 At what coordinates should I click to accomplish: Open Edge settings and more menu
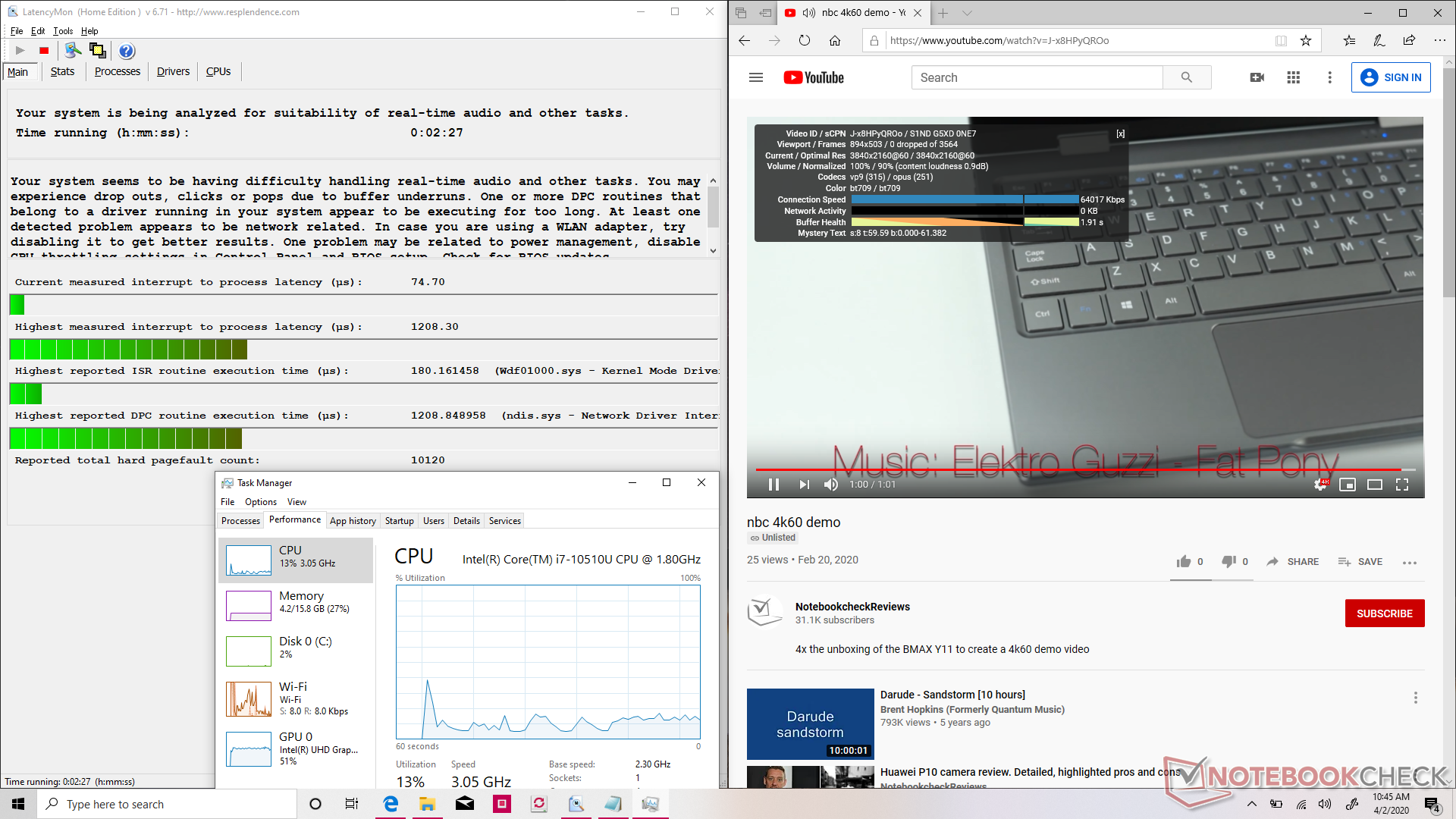[x=1439, y=41]
